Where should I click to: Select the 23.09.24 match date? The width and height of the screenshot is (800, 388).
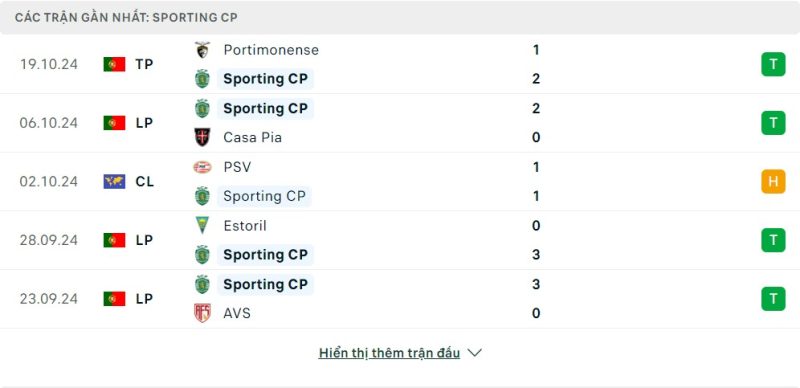coord(49,299)
